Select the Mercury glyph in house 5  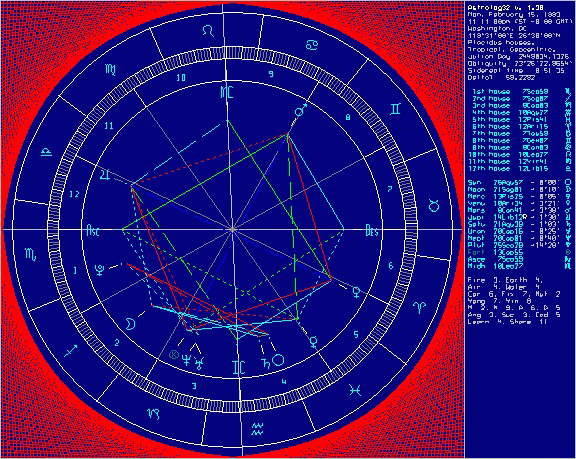click(313, 342)
